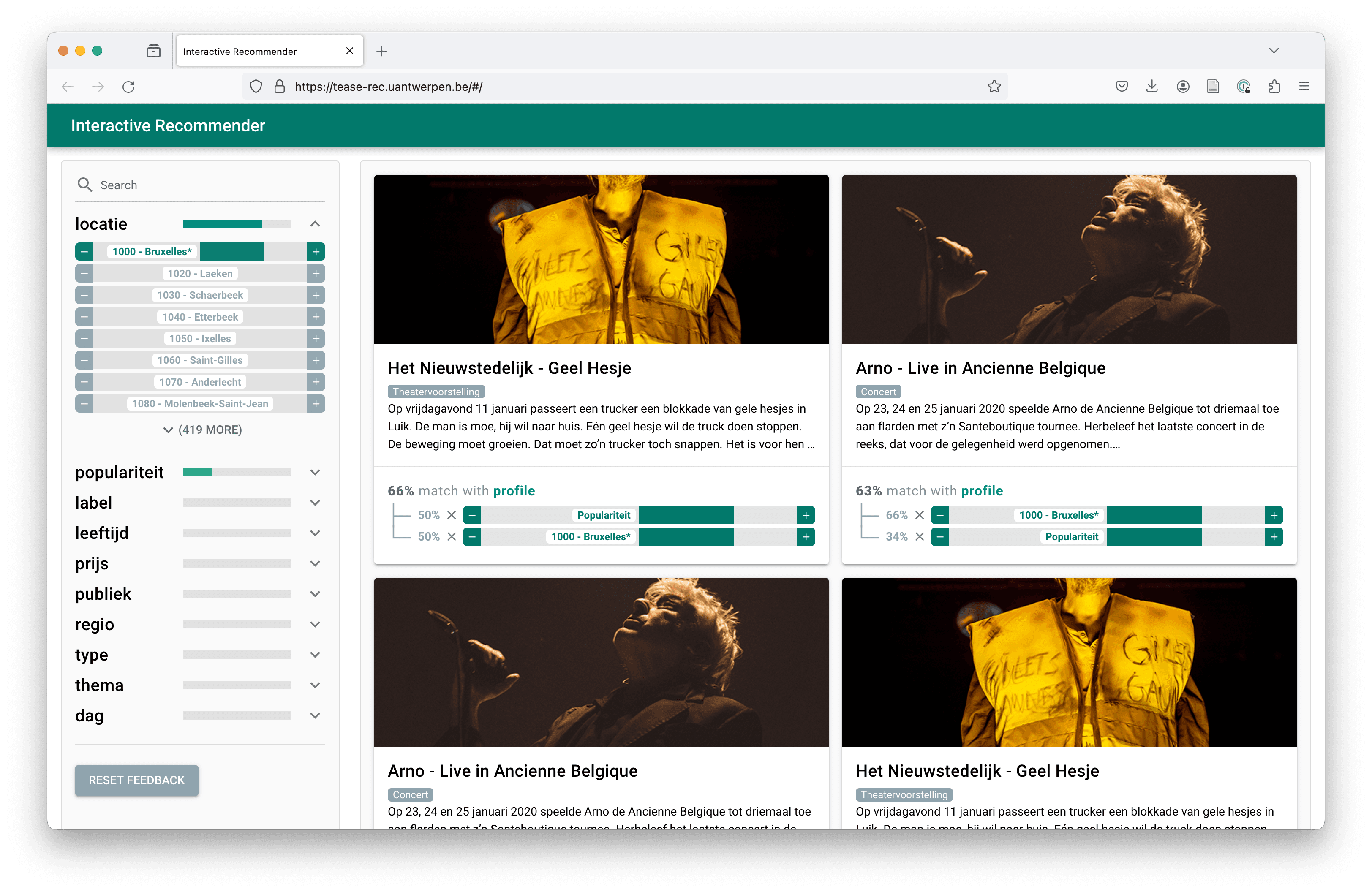
Task: Open the Firefox hamburger menu
Action: click(1304, 87)
